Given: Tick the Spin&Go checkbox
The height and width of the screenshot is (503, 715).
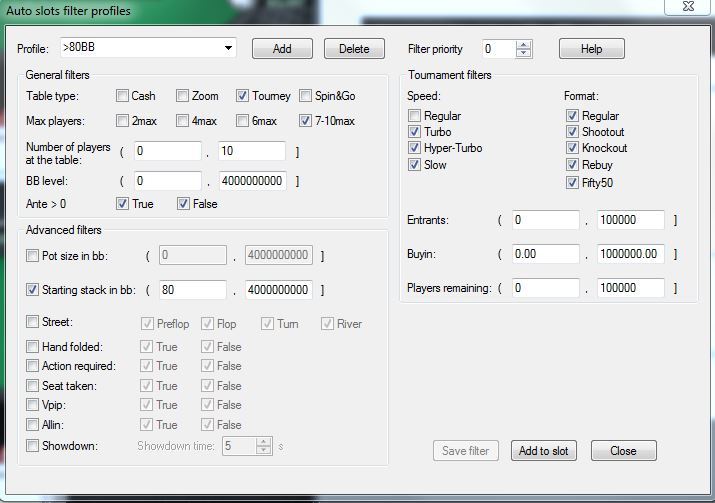Looking at the screenshot, I should pyautogui.click(x=305, y=96).
